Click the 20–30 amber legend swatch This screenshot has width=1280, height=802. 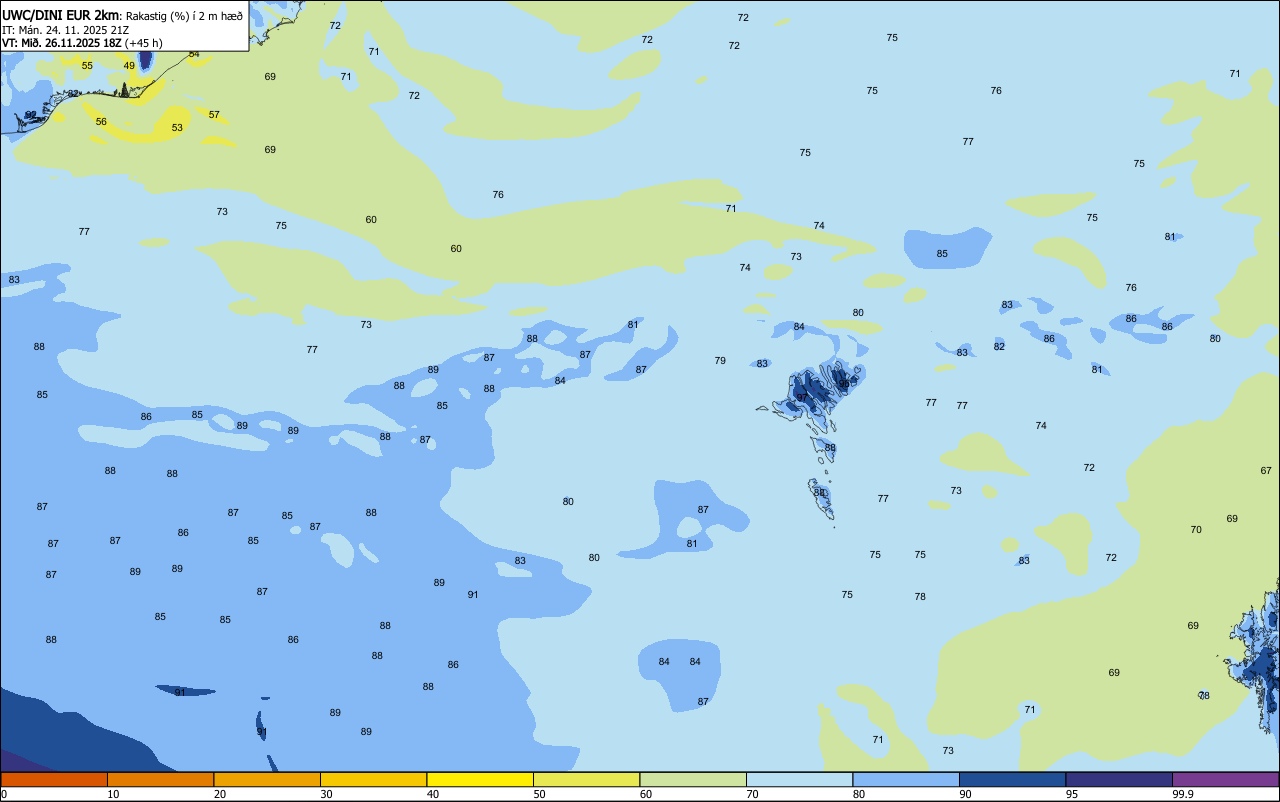[x=267, y=779]
